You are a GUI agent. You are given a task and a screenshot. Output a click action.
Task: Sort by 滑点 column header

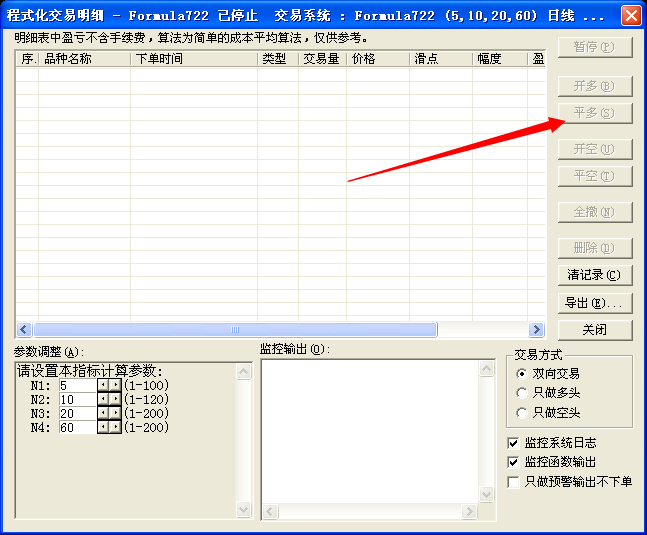[441, 59]
